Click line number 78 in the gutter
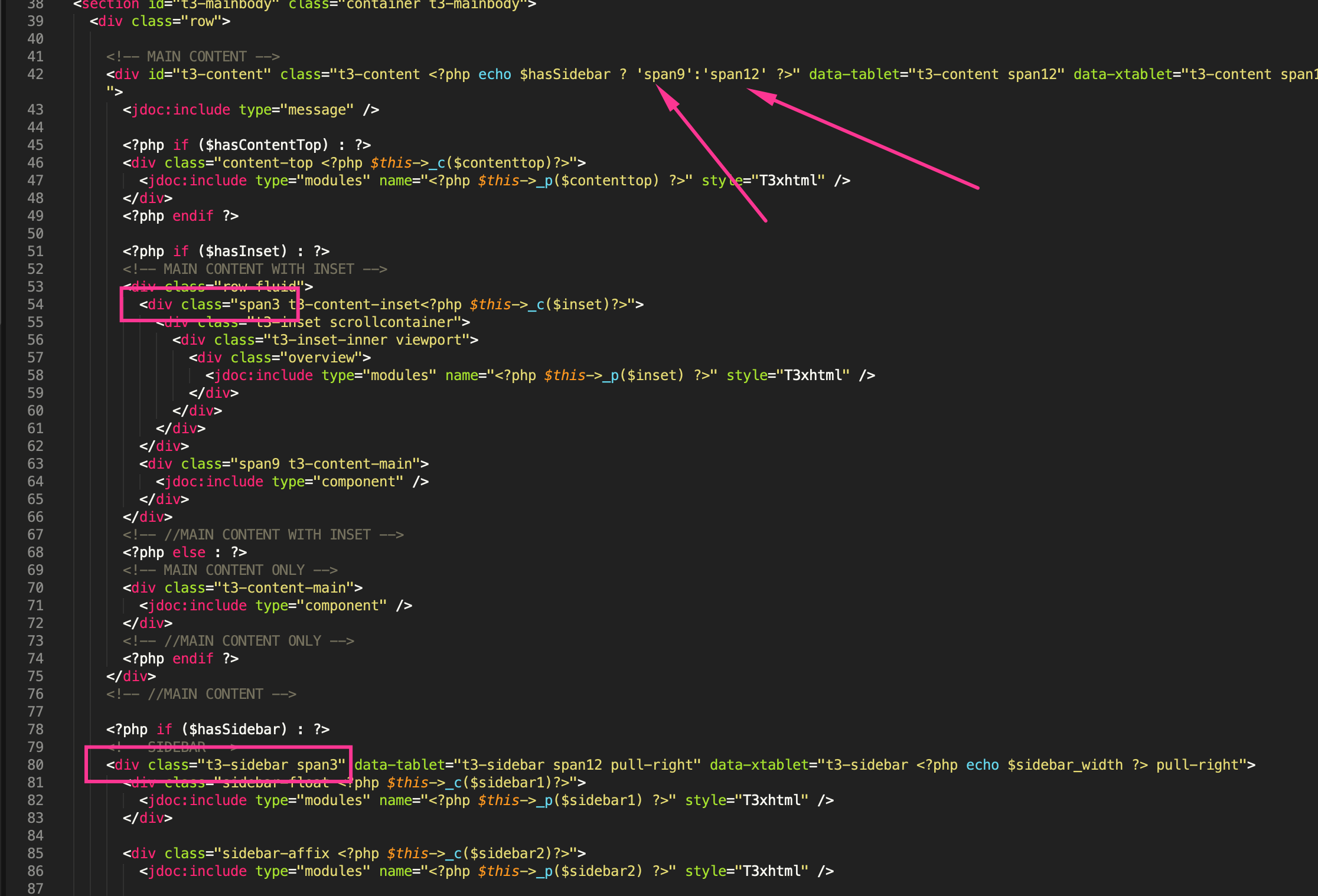1318x896 pixels. point(35,730)
